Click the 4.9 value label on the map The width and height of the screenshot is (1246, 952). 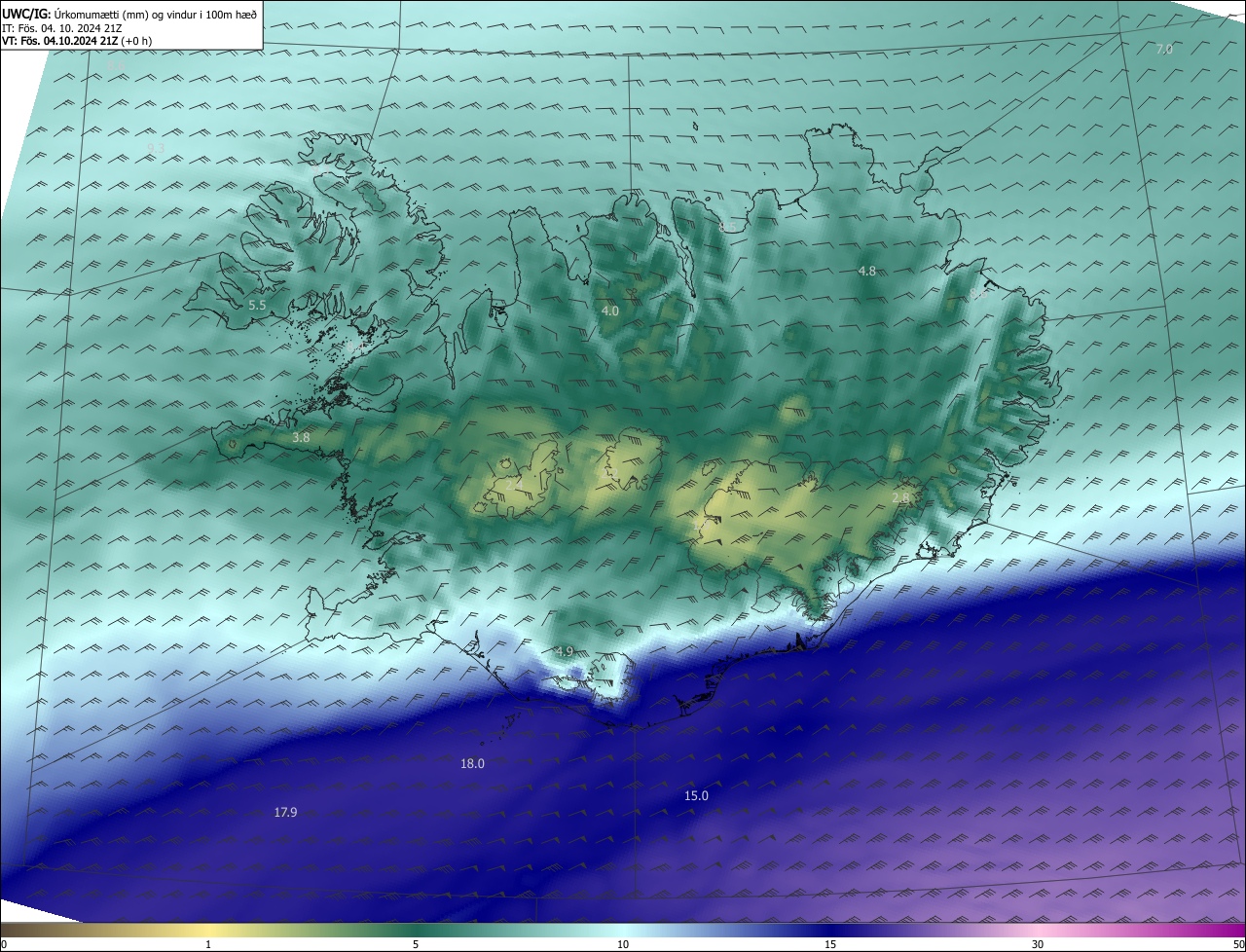point(565,651)
